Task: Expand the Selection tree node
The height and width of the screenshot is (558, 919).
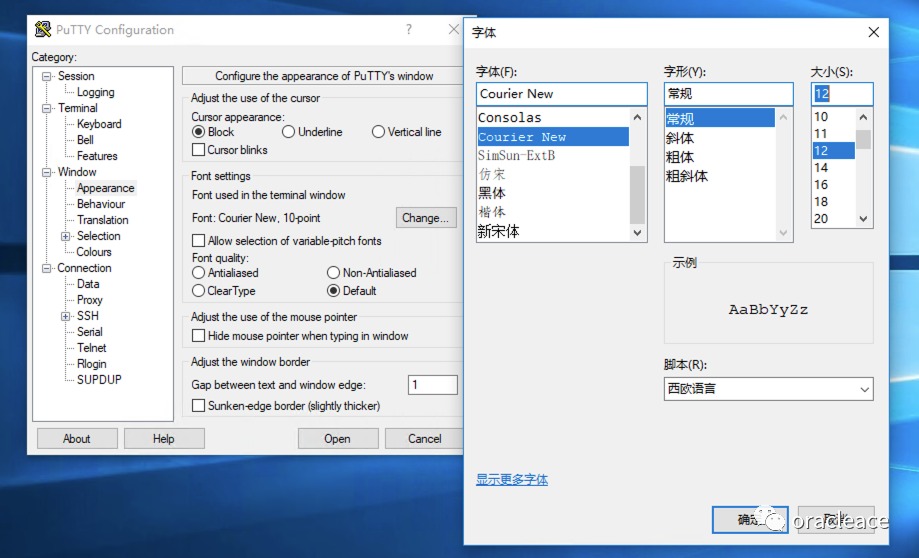Action: tap(66, 236)
